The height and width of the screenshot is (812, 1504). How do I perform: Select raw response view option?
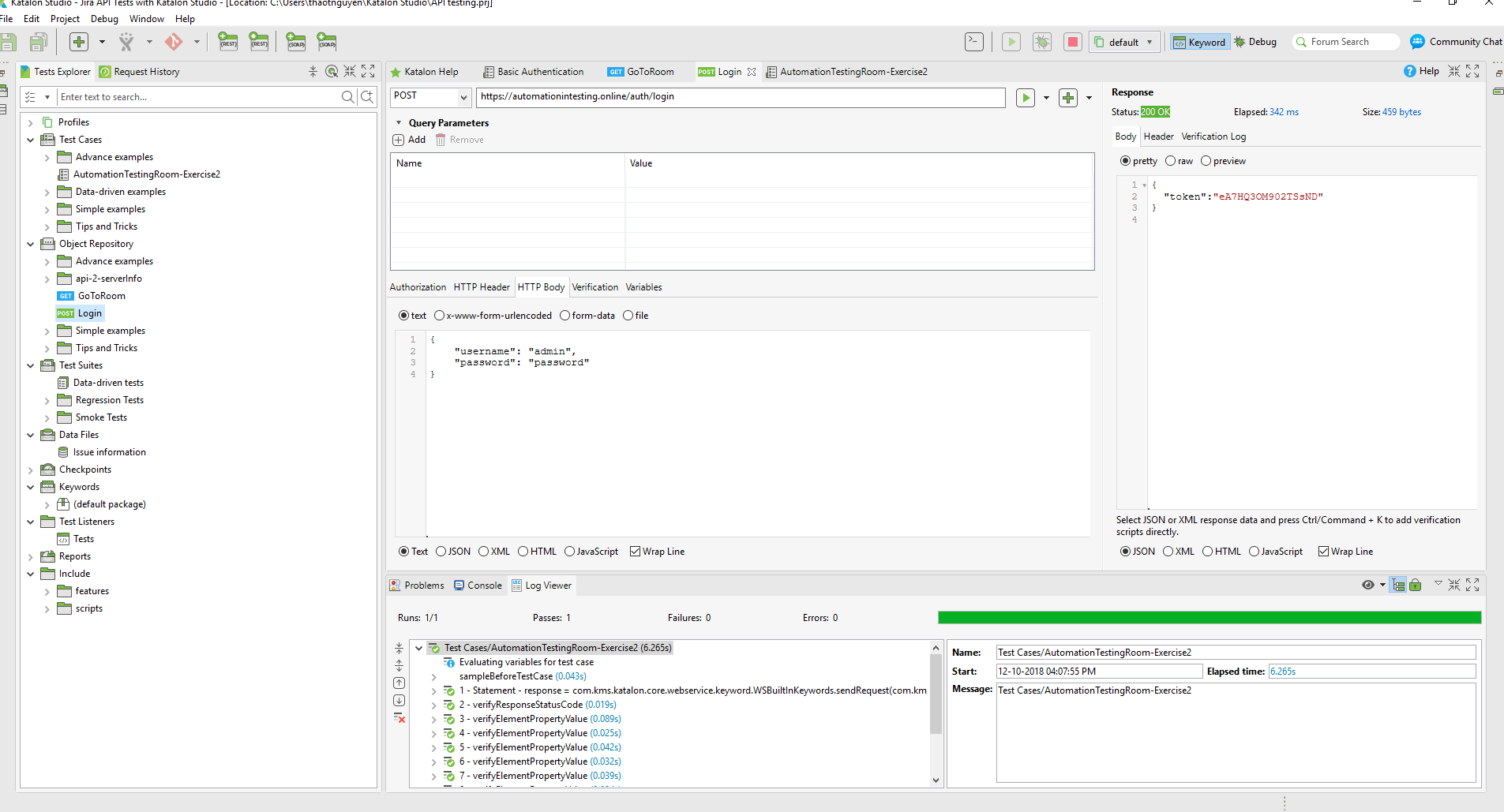pos(1170,161)
